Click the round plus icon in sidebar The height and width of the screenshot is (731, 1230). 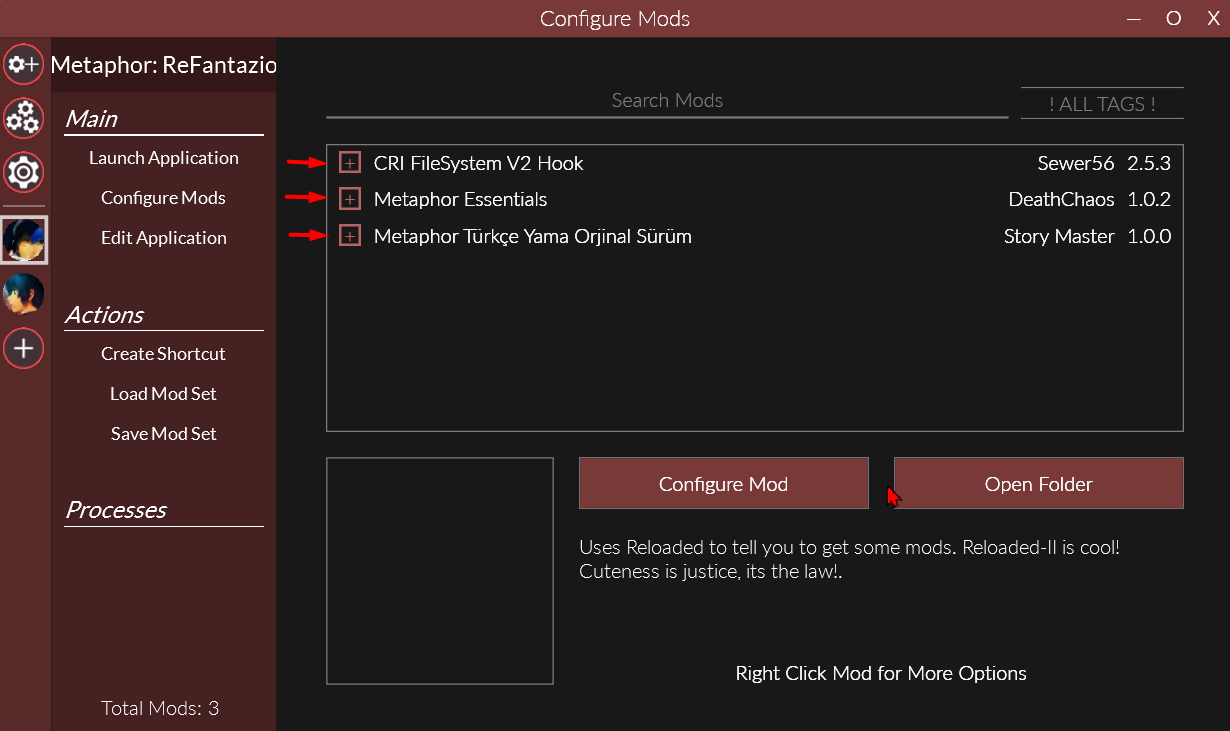[24, 348]
